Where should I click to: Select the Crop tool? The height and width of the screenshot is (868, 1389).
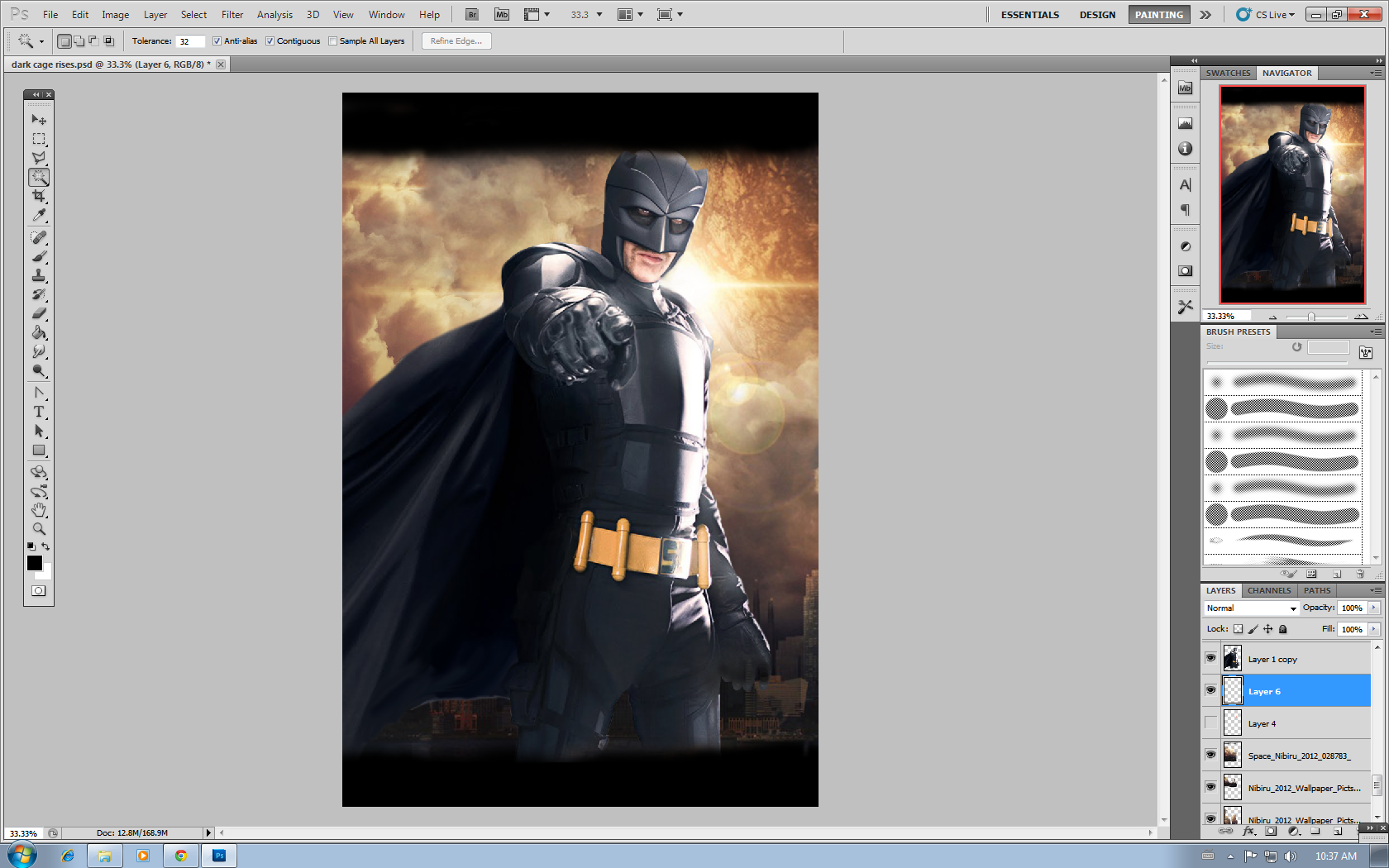coord(39,197)
